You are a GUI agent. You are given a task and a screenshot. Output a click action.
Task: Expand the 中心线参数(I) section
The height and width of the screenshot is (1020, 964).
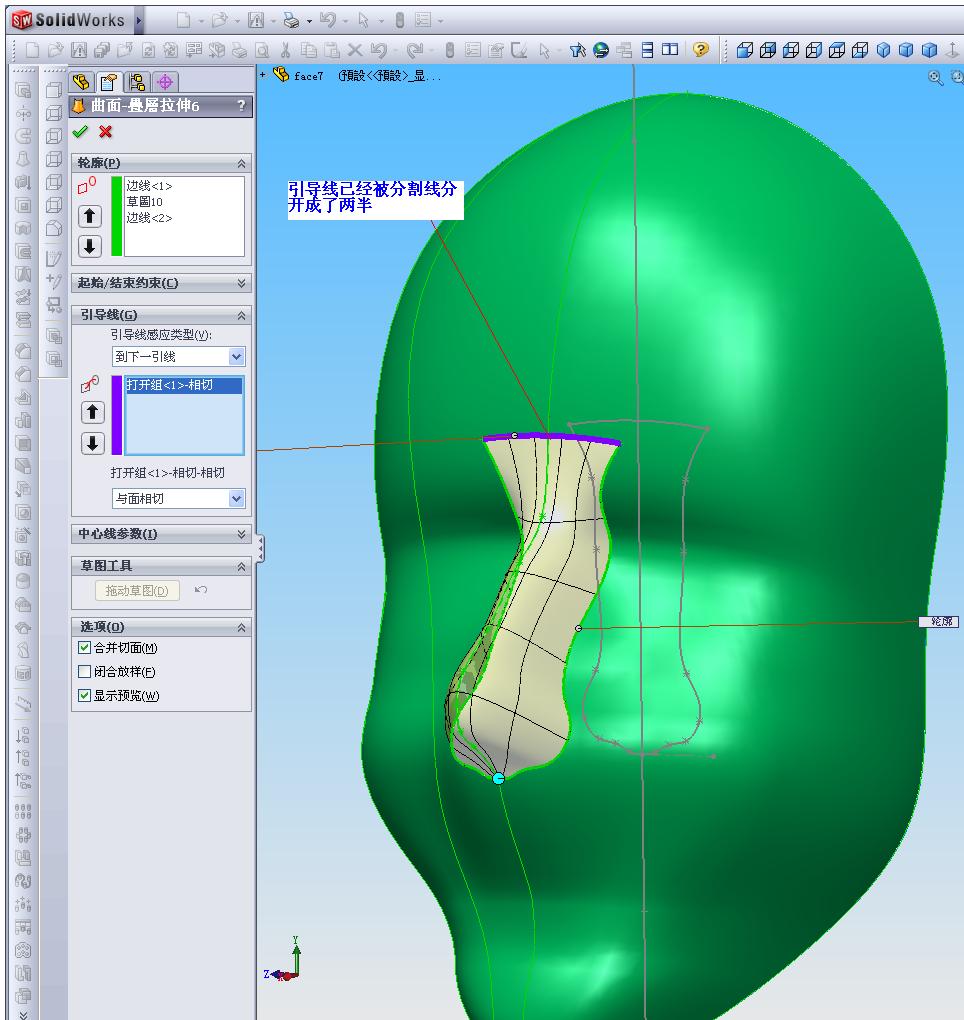pyautogui.click(x=241, y=534)
